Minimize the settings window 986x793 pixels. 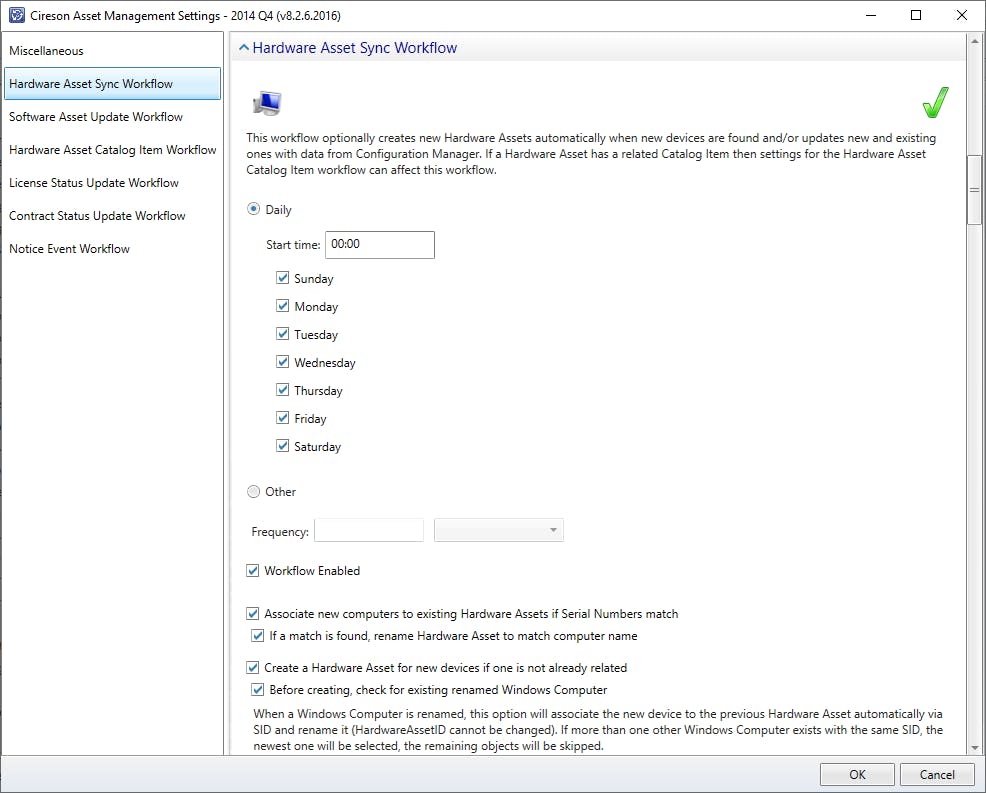coord(871,15)
